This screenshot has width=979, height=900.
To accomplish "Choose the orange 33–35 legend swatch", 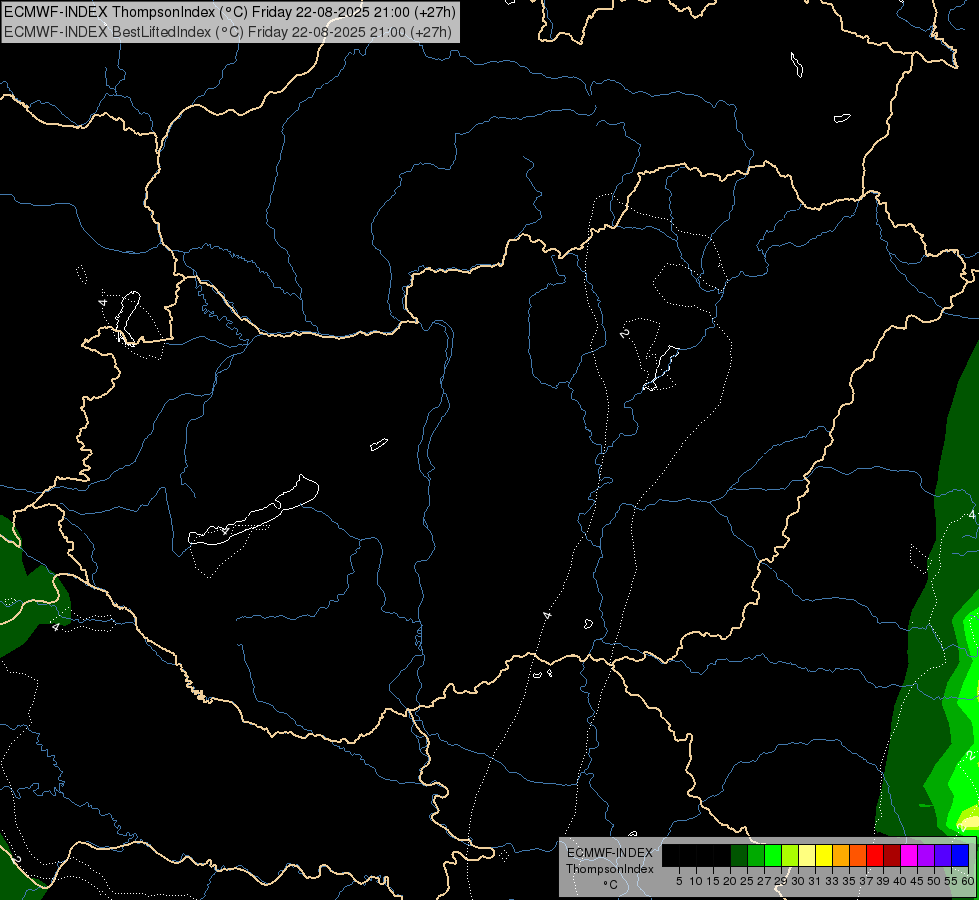I will pos(841,855).
